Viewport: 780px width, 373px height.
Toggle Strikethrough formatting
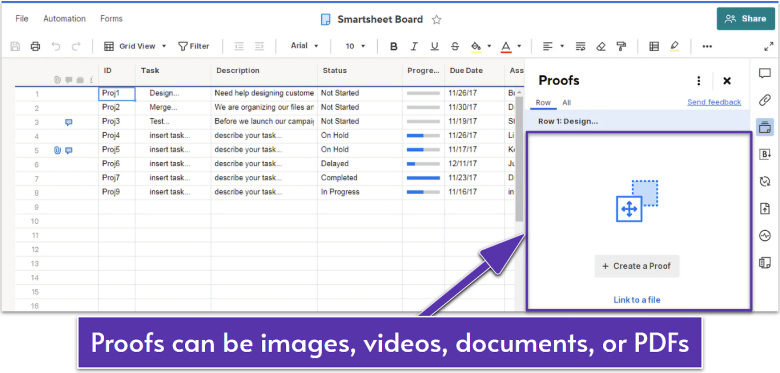tap(455, 46)
